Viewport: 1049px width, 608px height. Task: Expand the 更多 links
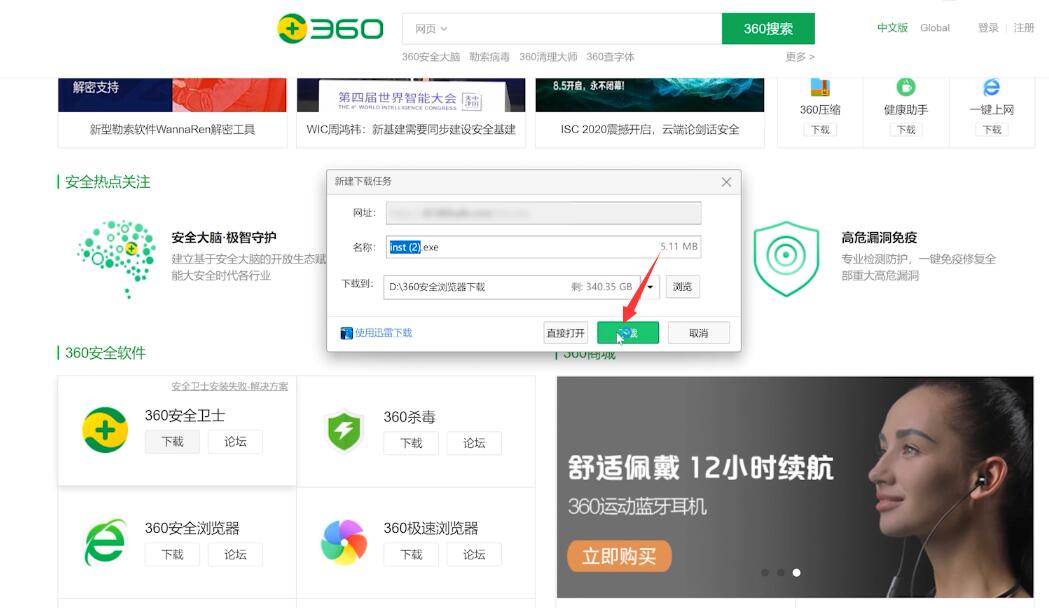click(x=799, y=57)
